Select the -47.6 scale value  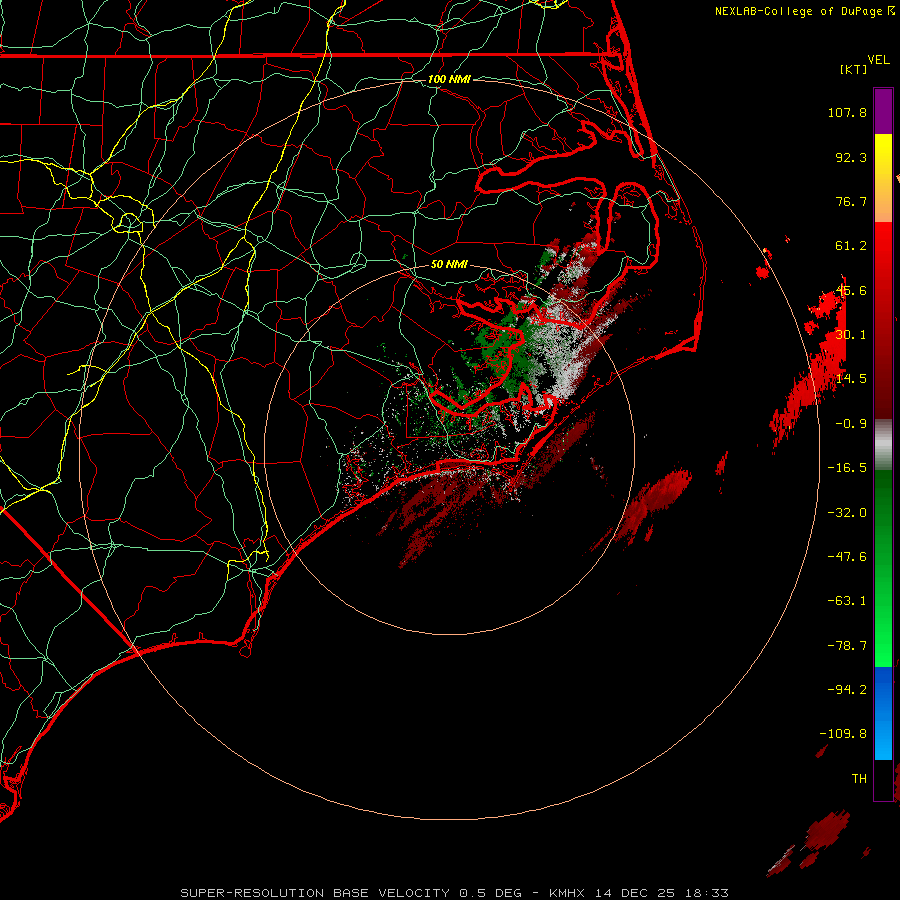pyautogui.click(x=847, y=556)
